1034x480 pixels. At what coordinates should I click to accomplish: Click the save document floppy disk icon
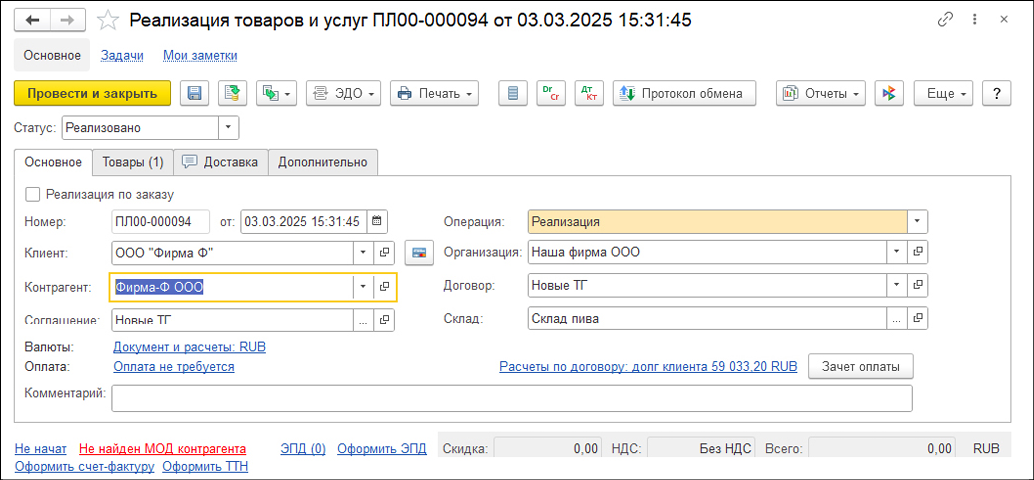coord(194,93)
